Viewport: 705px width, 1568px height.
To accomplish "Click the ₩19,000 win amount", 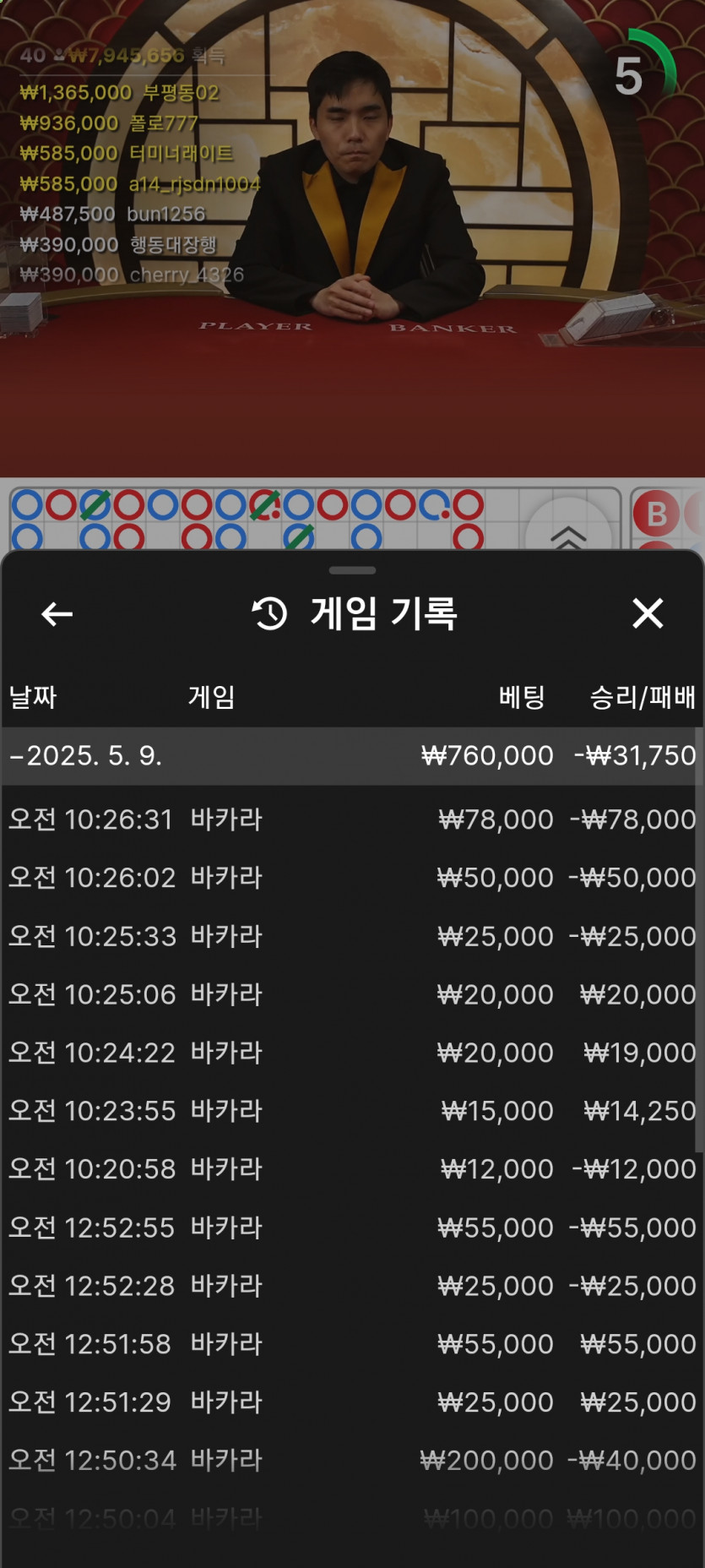I will (x=640, y=1053).
